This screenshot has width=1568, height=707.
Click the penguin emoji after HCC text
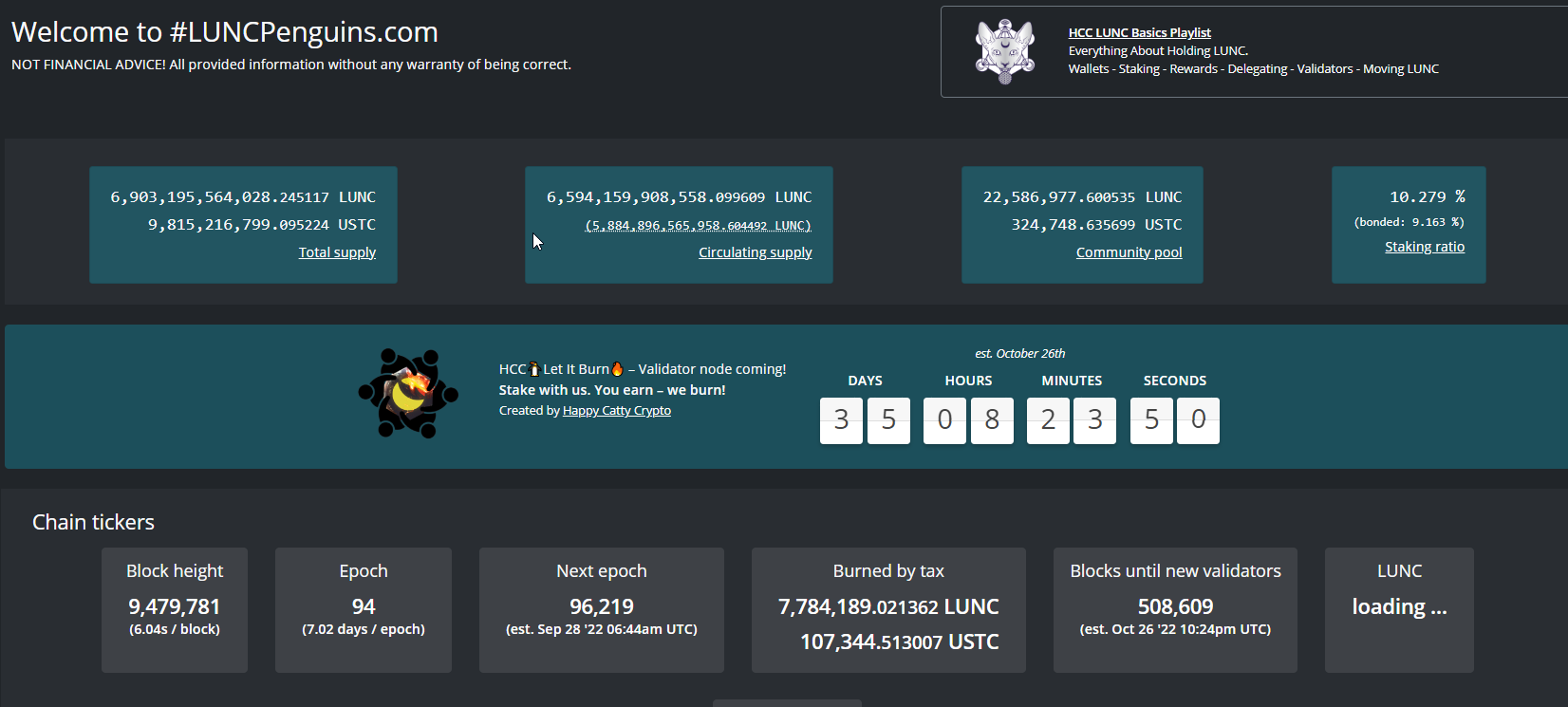(534, 369)
